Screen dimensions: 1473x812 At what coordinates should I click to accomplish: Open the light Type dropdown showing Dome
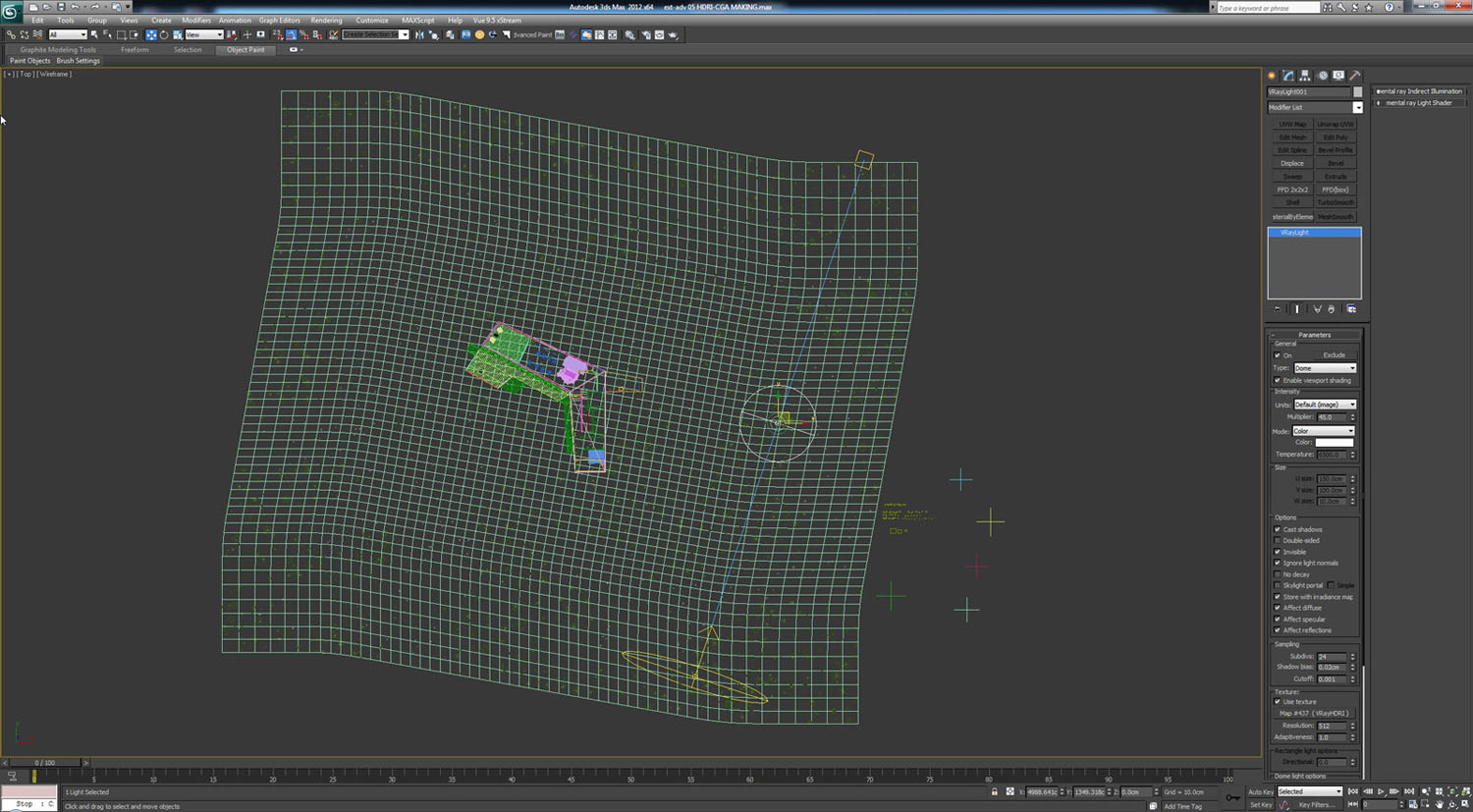pyautogui.click(x=1324, y=368)
